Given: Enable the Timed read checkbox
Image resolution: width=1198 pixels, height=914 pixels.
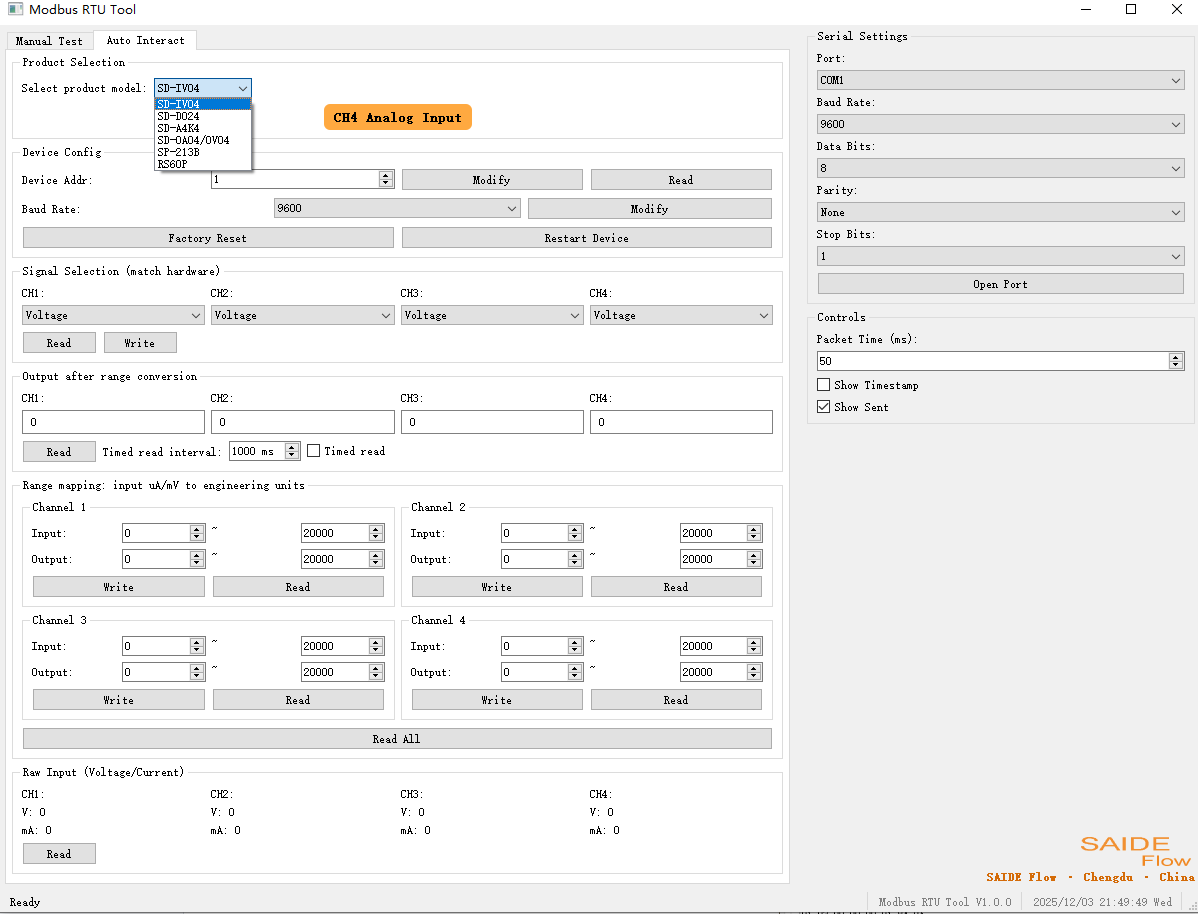Looking at the screenshot, I should [315, 450].
